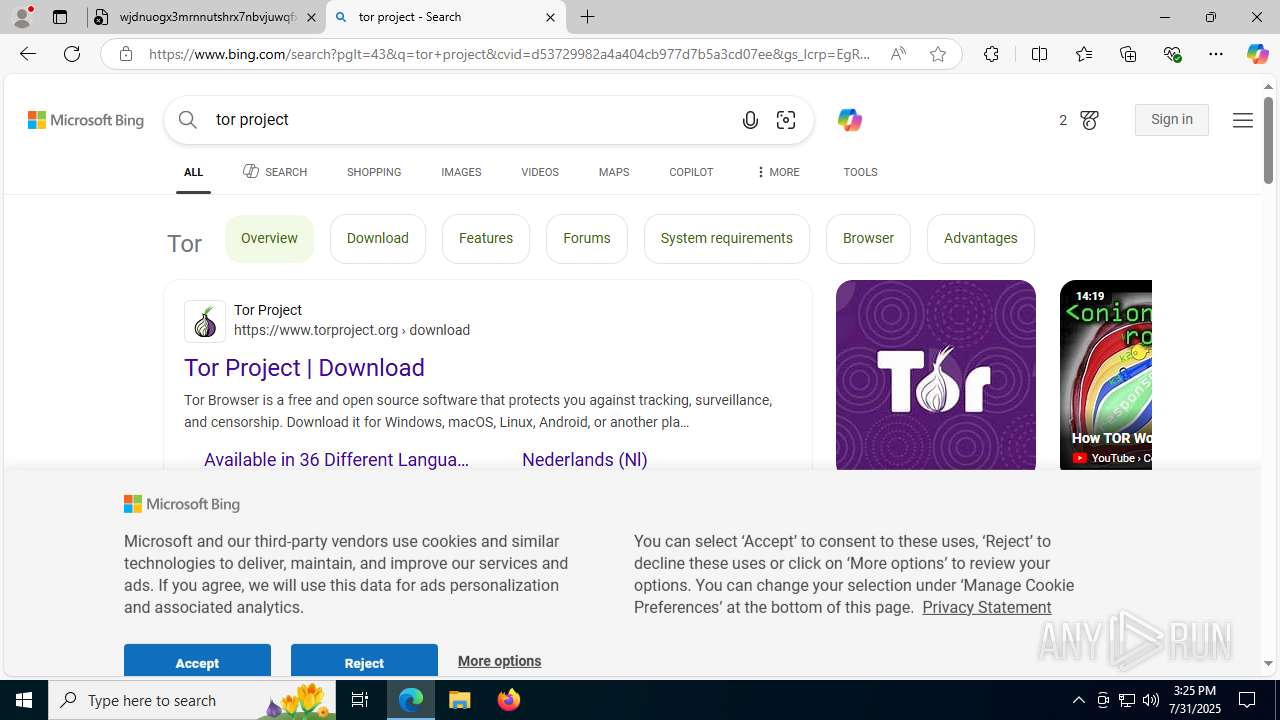Image resolution: width=1280 pixels, height=720 pixels.
Task: Select the System requirements chip
Action: tap(727, 238)
